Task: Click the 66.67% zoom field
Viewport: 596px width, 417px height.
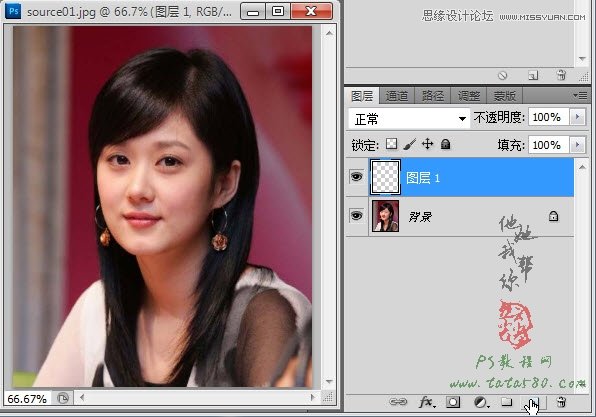Action: (27, 399)
